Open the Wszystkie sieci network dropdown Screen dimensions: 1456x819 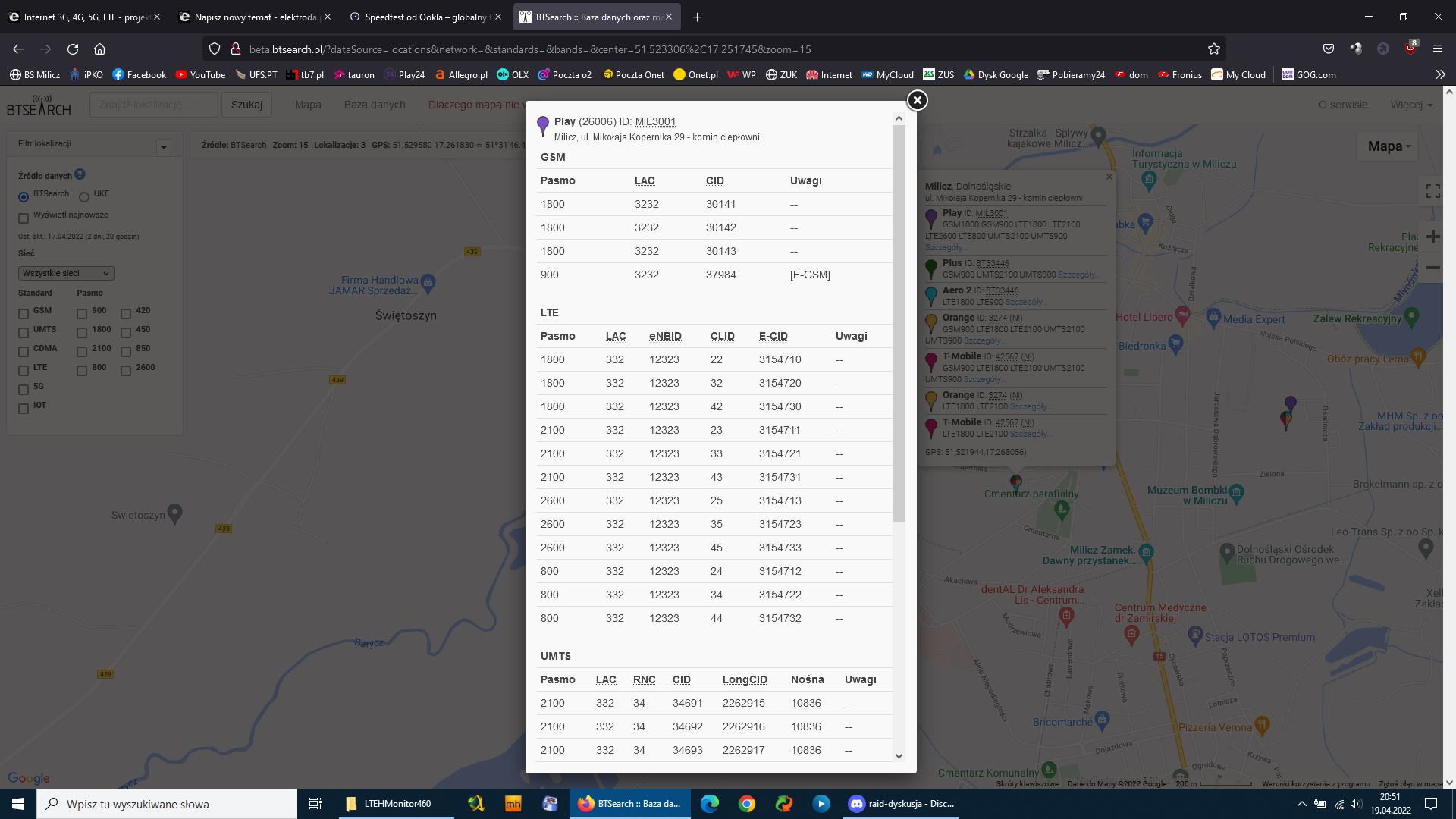66,273
